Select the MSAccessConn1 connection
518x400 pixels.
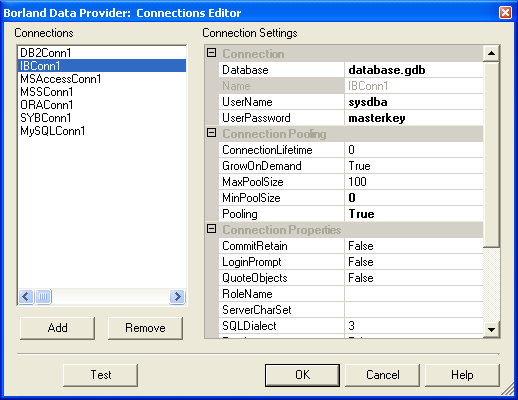102,79
